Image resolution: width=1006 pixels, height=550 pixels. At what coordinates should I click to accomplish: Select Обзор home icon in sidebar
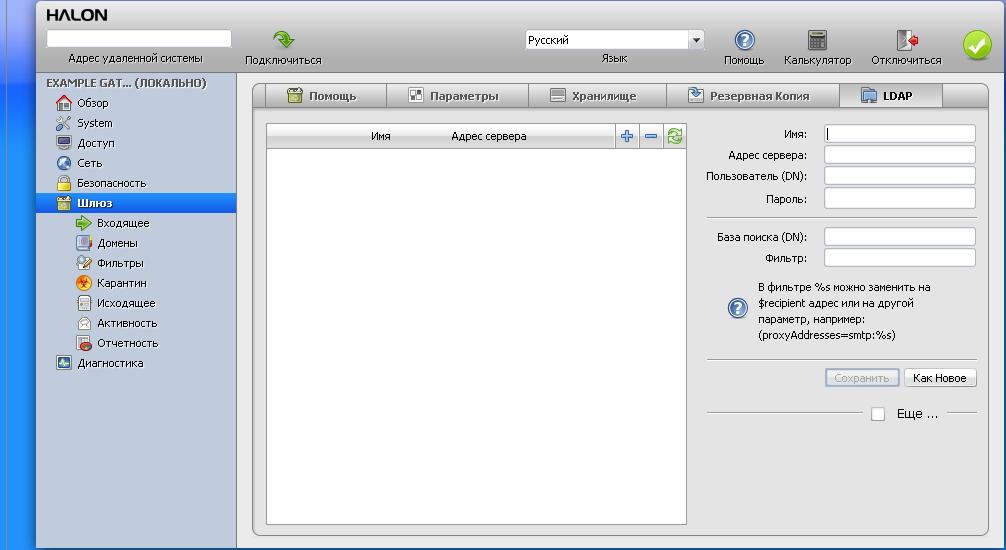pos(64,103)
